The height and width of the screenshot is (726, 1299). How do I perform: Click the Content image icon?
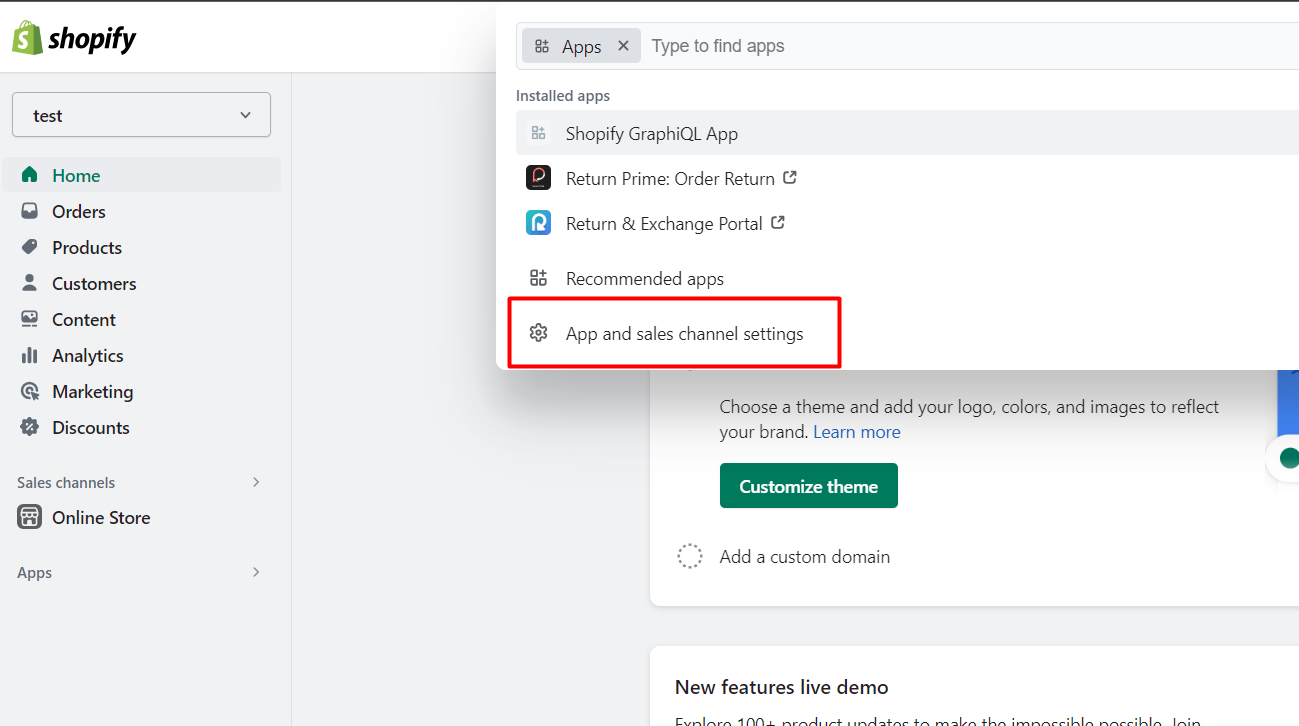coord(30,319)
